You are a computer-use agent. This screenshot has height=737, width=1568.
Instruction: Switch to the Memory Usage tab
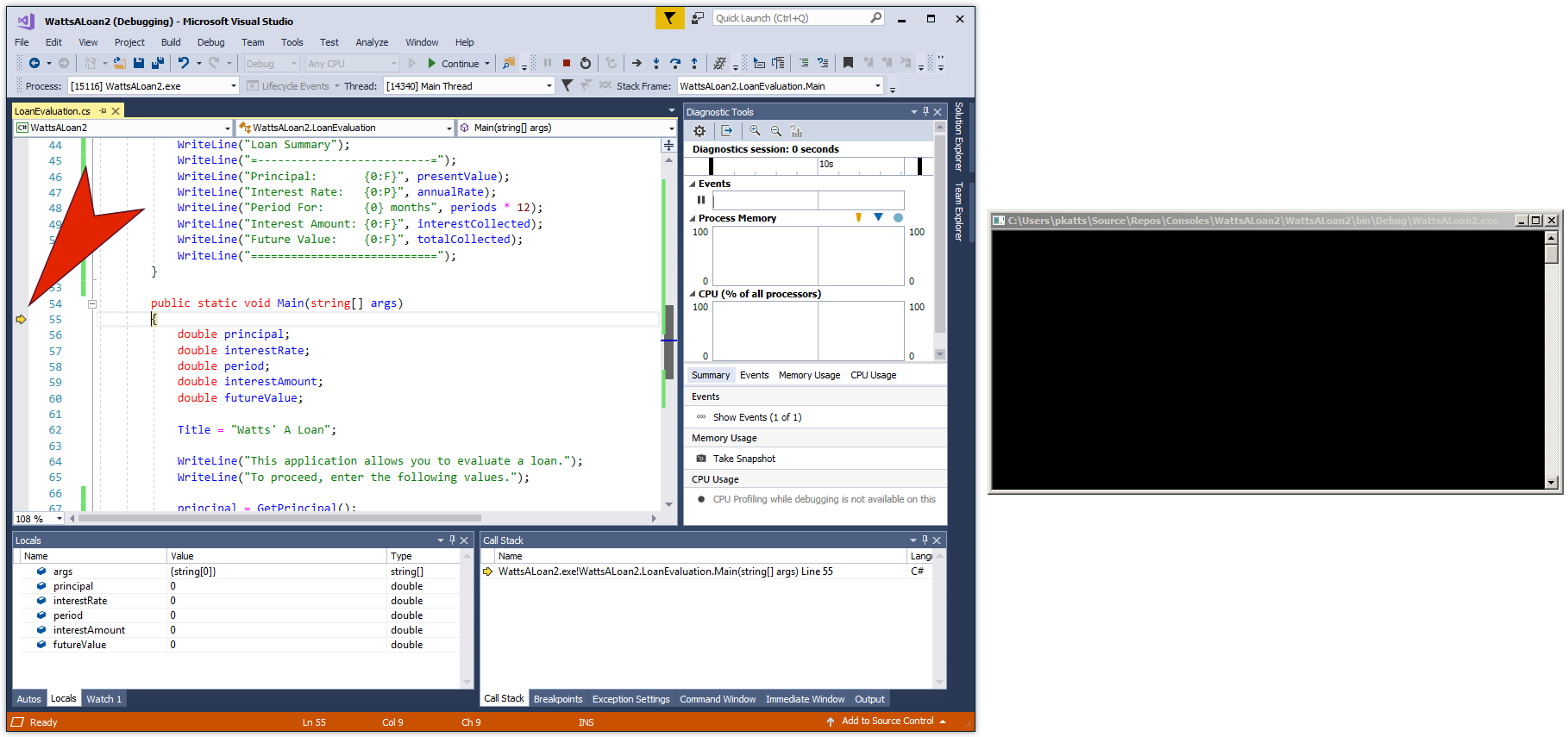[x=809, y=375]
